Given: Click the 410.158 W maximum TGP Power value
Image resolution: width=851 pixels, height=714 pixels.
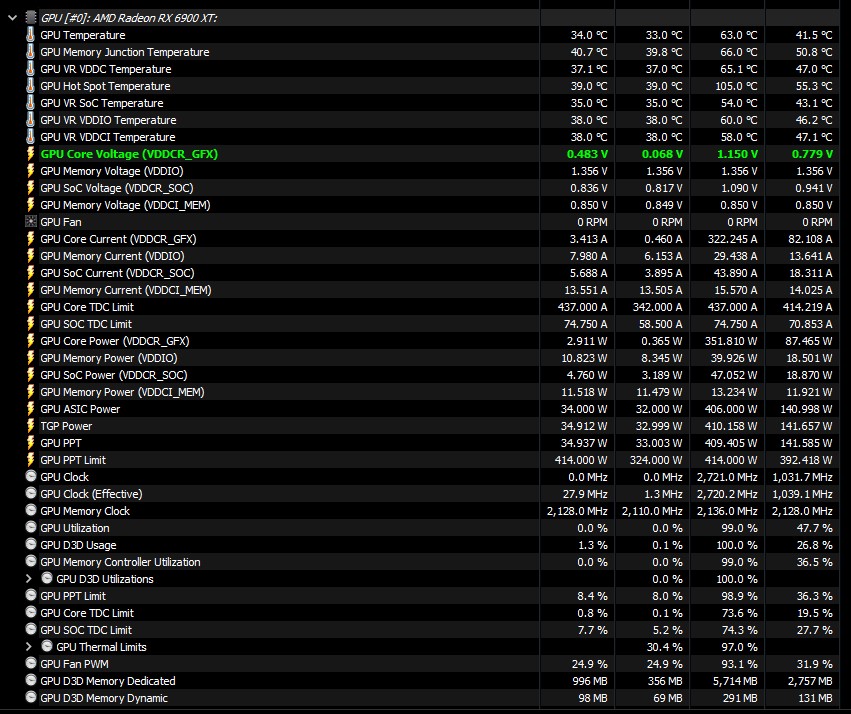Looking at the screenshot, I should (x=731, y=426).
